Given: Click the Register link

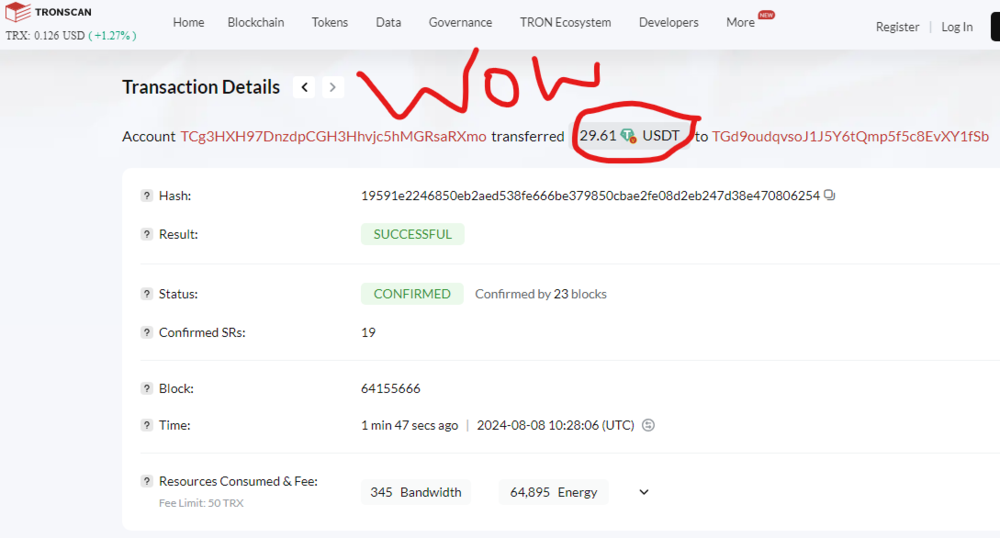Looking at the screenshot, I should tap(897, 27).
